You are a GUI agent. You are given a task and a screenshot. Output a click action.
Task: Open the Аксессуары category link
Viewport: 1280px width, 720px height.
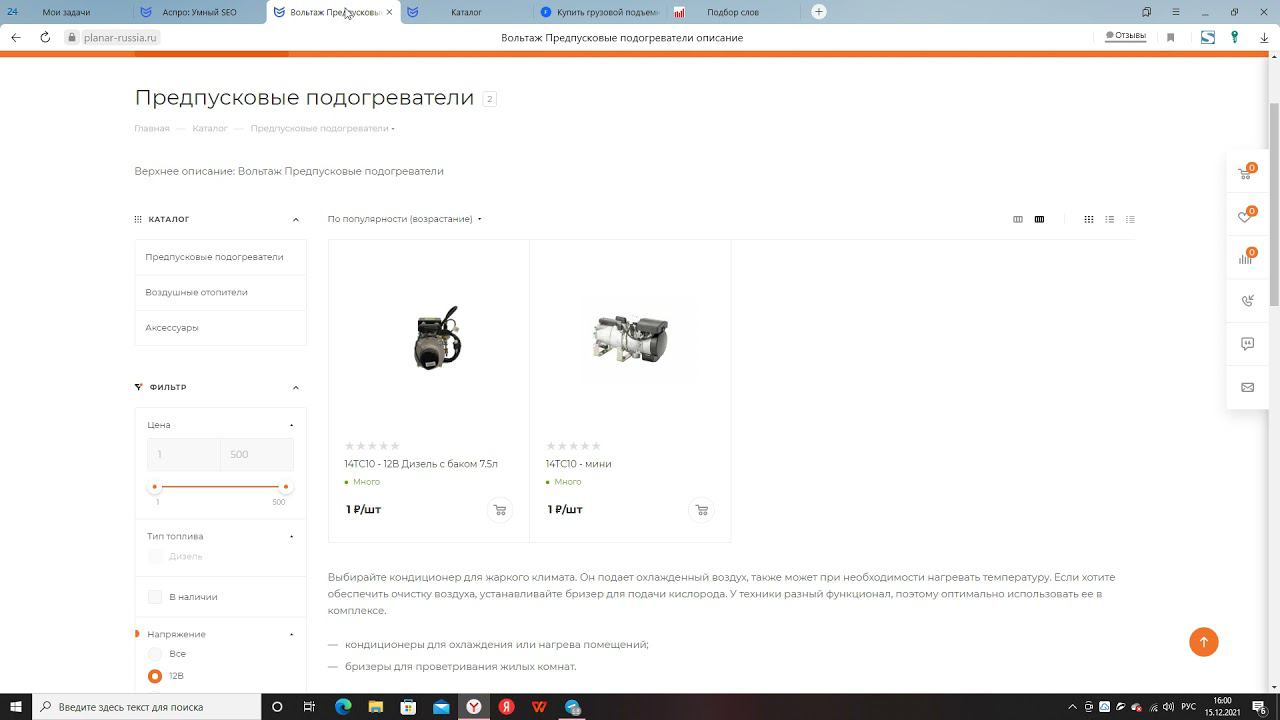click(x=172, y=328)
